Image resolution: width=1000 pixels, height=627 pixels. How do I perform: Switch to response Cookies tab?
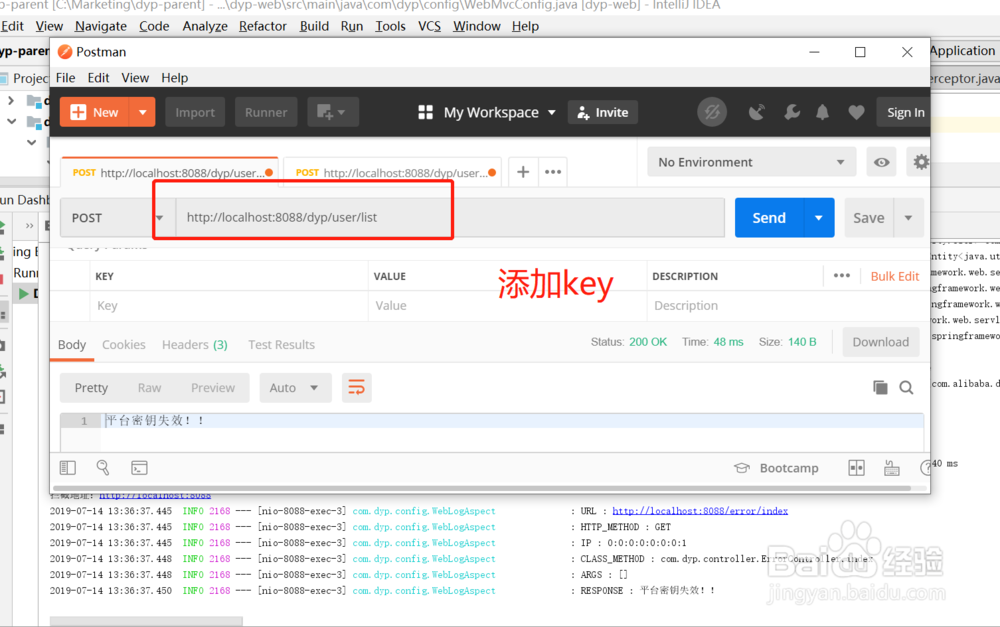[124, 344]
